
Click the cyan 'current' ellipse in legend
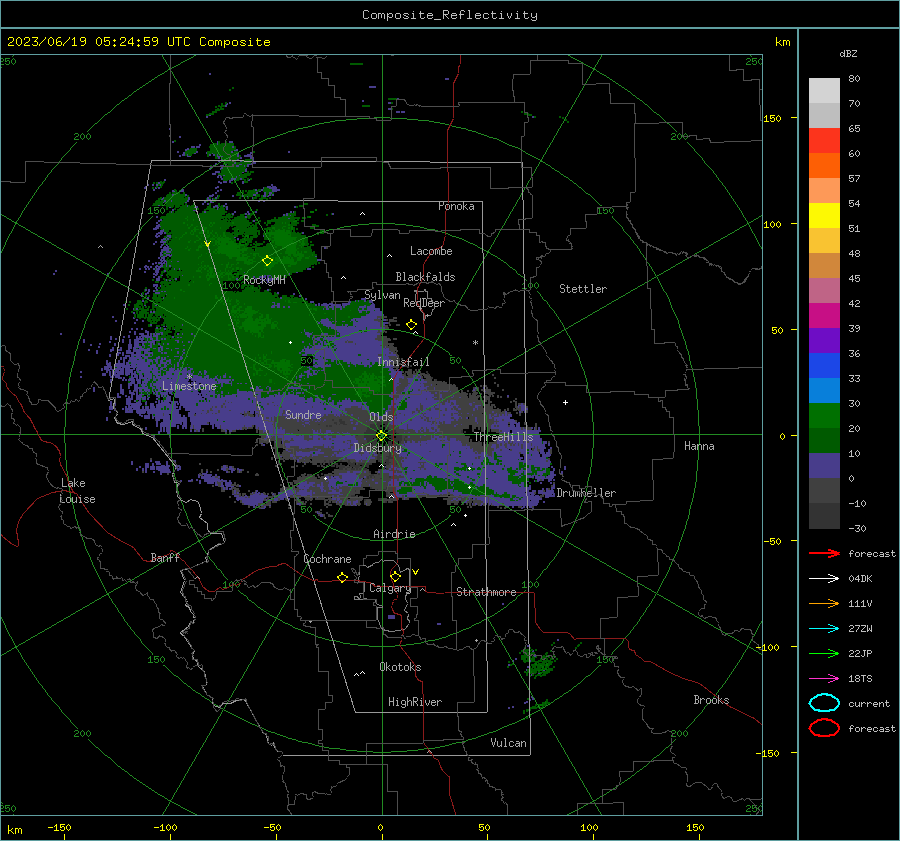(824, 703)
